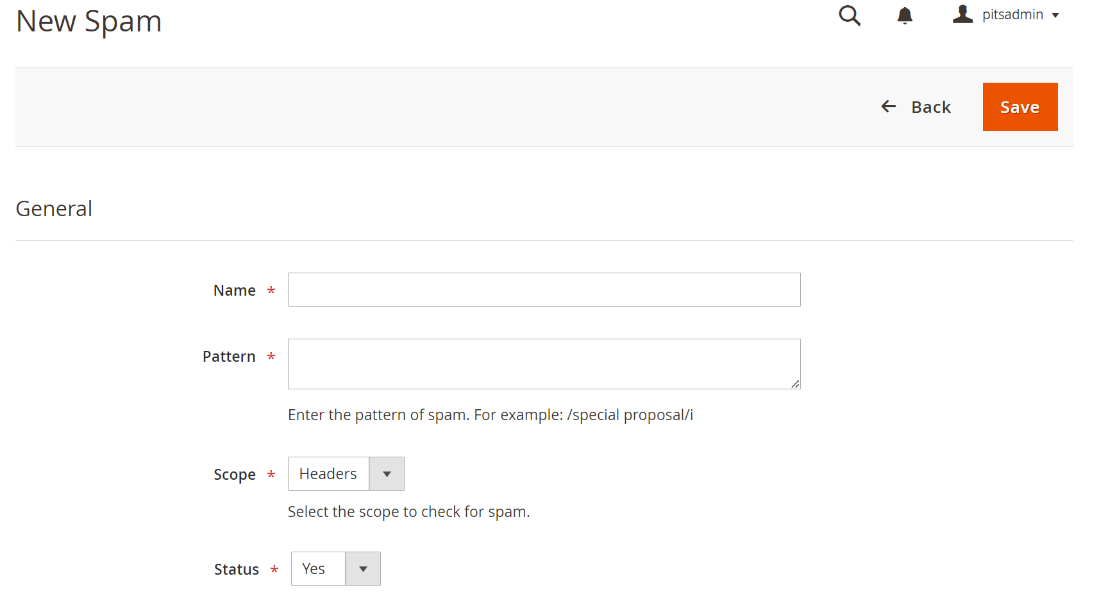Image resolution: width=1099 pixels, height=601 pixels.
Task: Click the notifications bell icon
Action: [x=905, y=15]
